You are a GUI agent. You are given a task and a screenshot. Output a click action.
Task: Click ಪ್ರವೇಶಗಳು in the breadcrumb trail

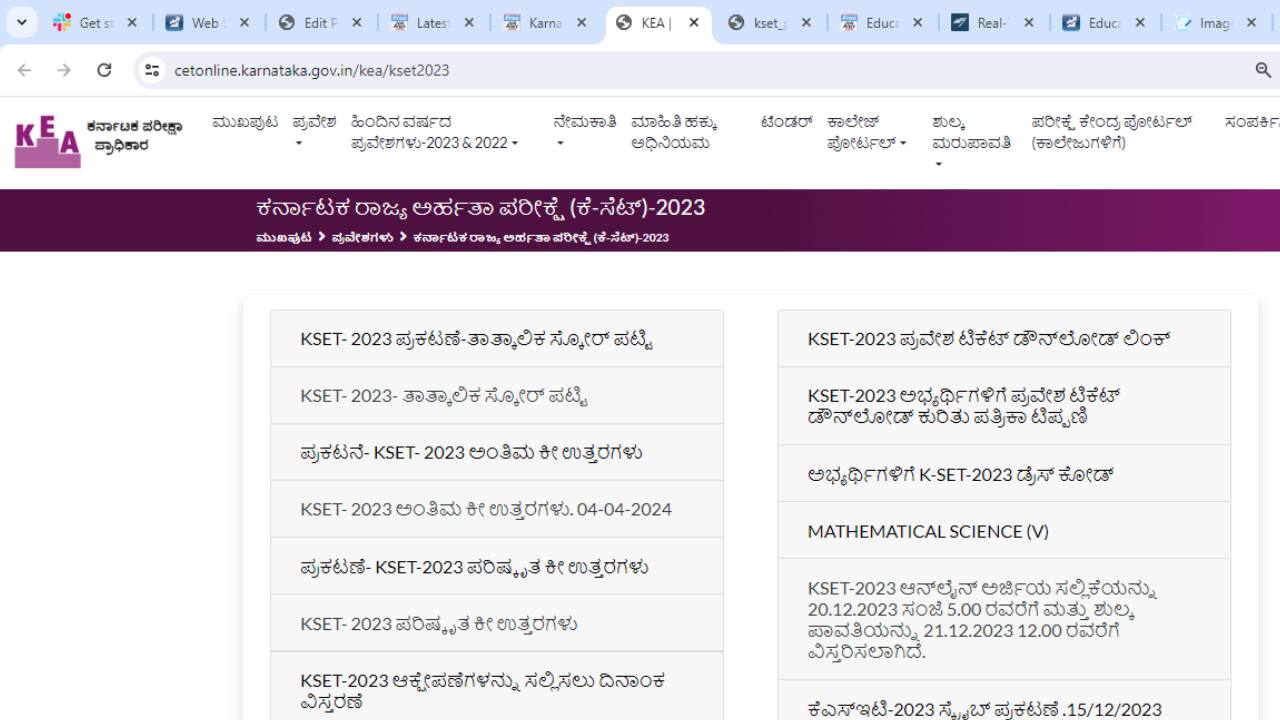(x=362, y=238)
